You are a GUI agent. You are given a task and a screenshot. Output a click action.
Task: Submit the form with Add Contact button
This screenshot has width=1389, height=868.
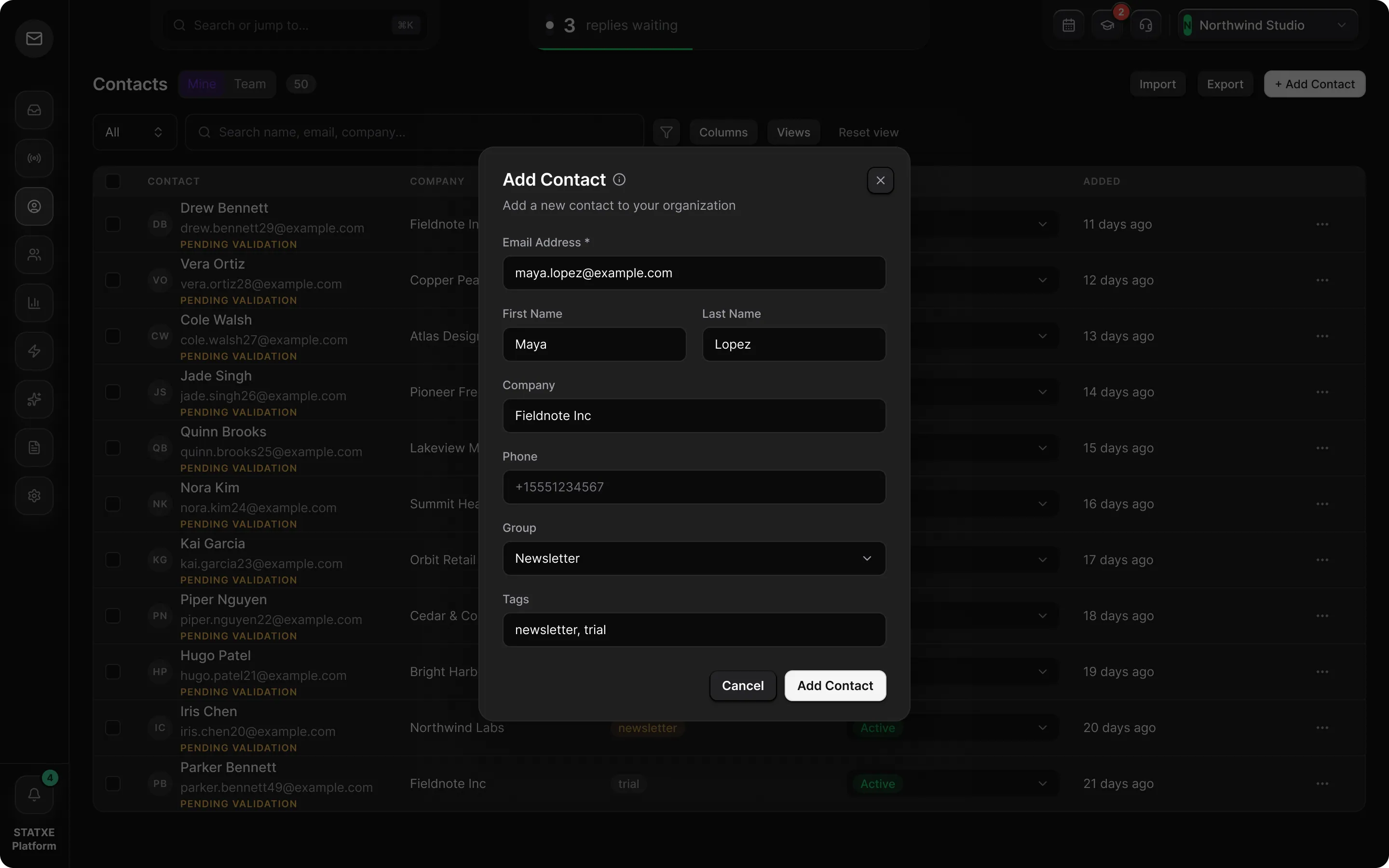coord(835,685)
